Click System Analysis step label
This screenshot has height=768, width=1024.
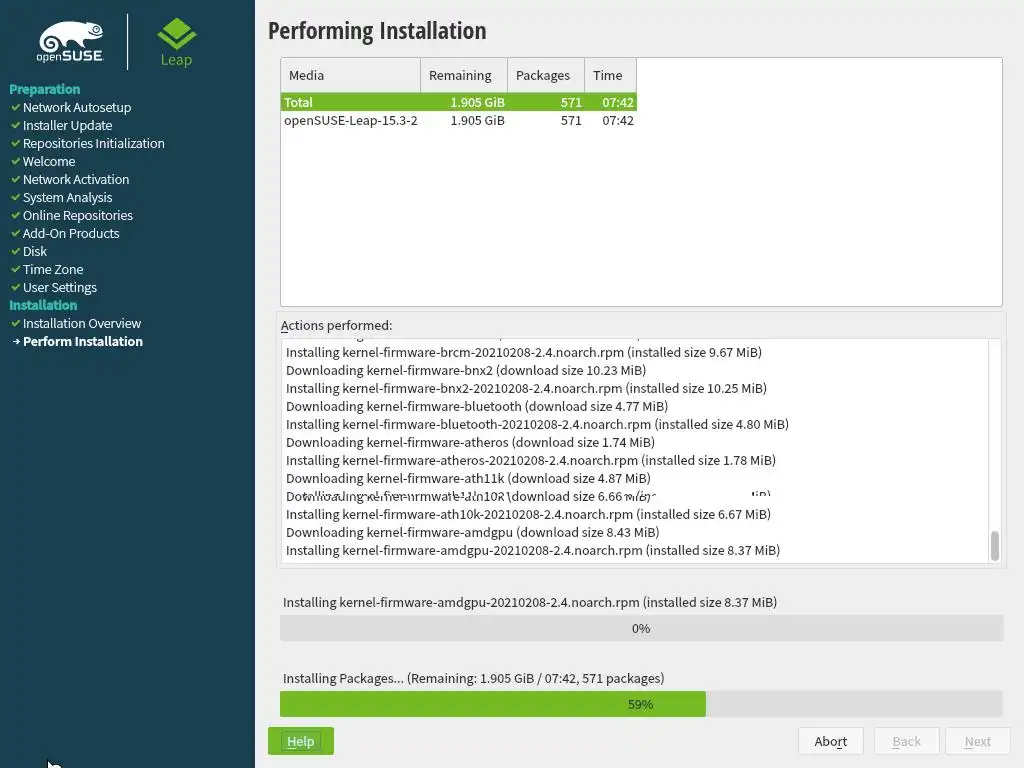(x=67, y=197)
